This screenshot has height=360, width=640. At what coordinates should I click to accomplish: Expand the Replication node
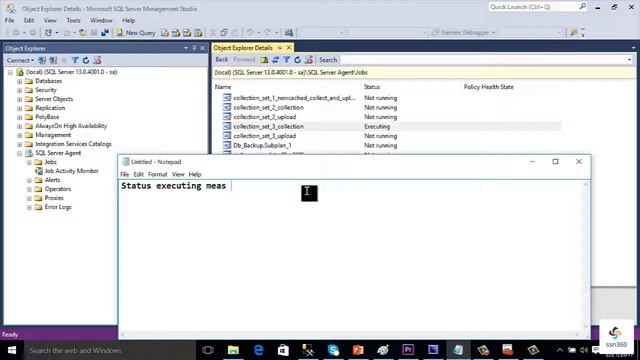(x=19, y=108)
